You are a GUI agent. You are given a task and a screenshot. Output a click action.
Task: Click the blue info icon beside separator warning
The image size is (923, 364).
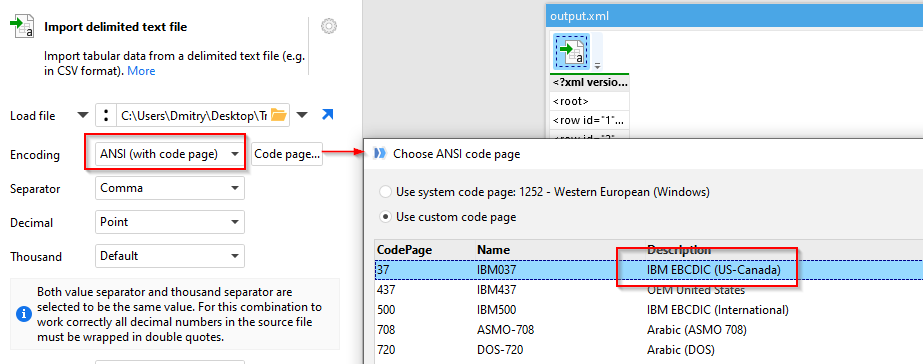[x=24, y=315]
